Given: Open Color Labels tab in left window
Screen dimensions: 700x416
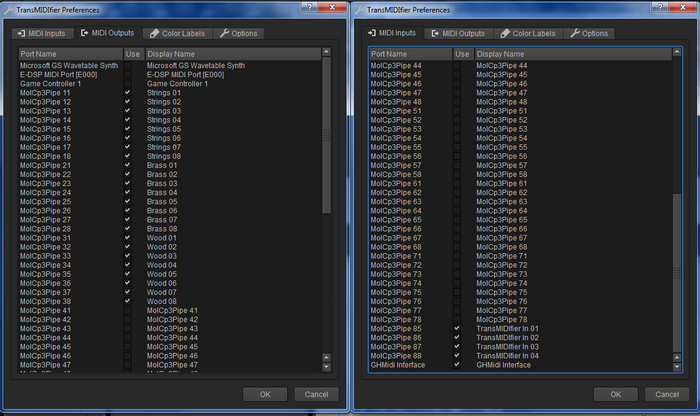Looking at the screenshot, I should [x=178, y=33].
